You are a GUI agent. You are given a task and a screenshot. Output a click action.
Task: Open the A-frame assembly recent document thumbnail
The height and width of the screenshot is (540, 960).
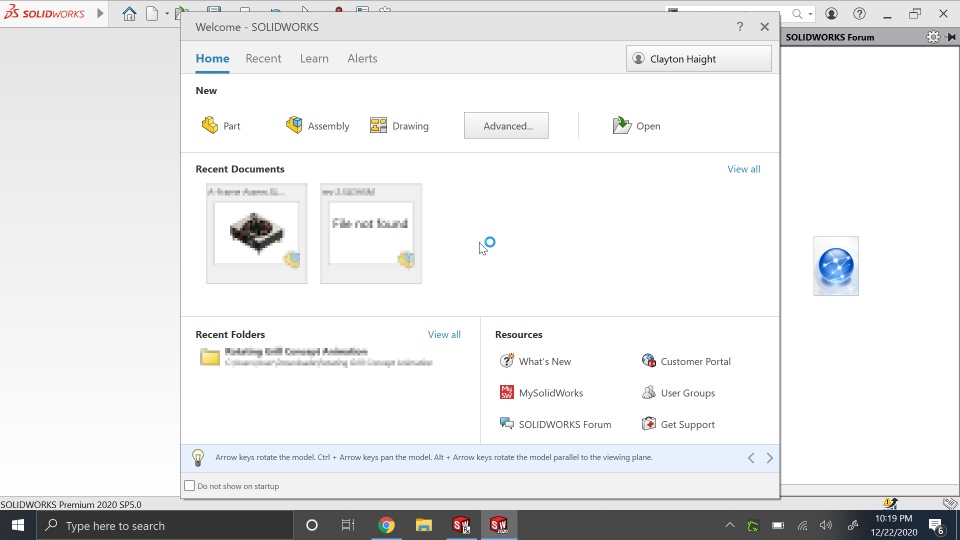click(257, 233)
